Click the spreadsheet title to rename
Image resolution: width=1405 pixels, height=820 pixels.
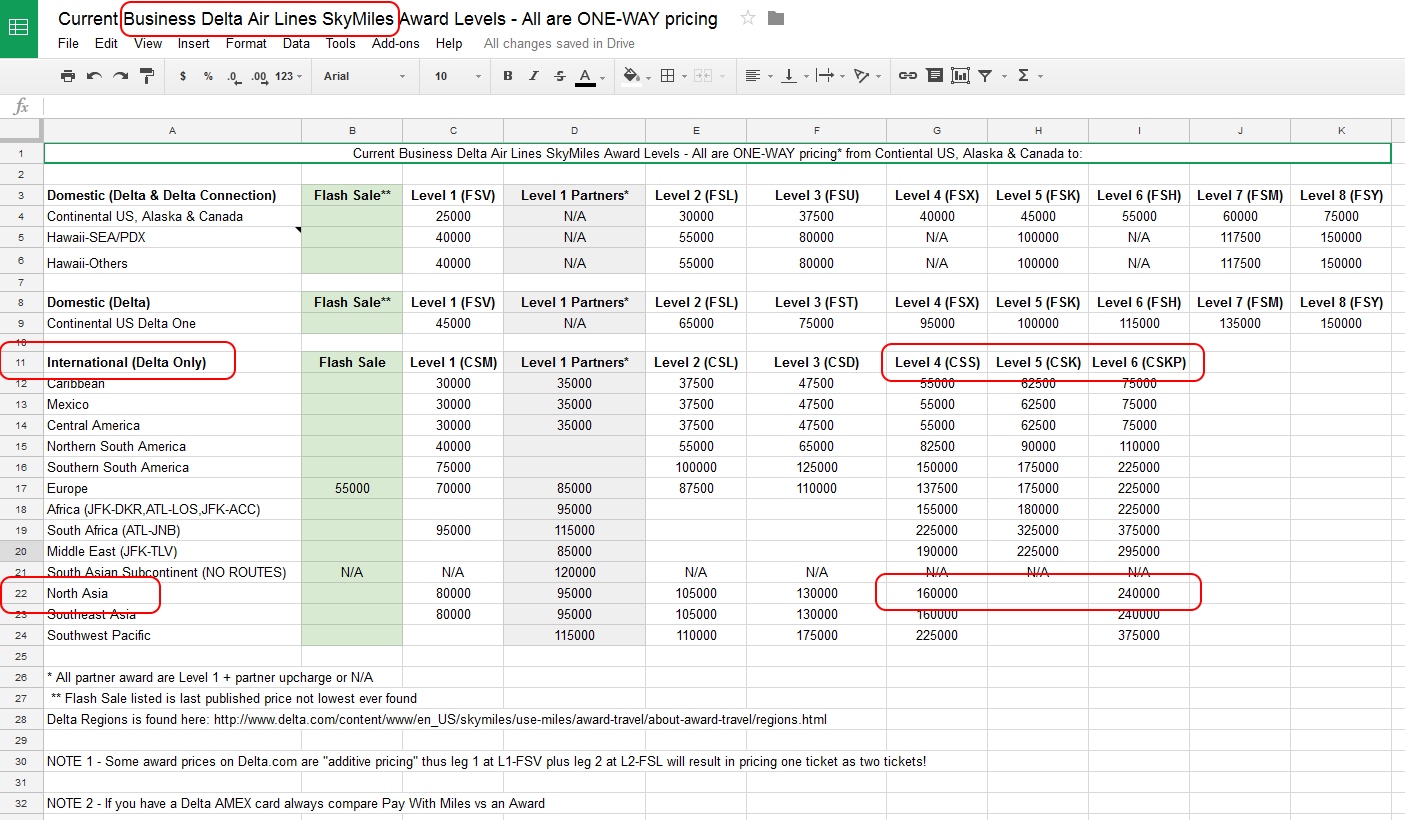pyautogui.click(x=388, y=18)
